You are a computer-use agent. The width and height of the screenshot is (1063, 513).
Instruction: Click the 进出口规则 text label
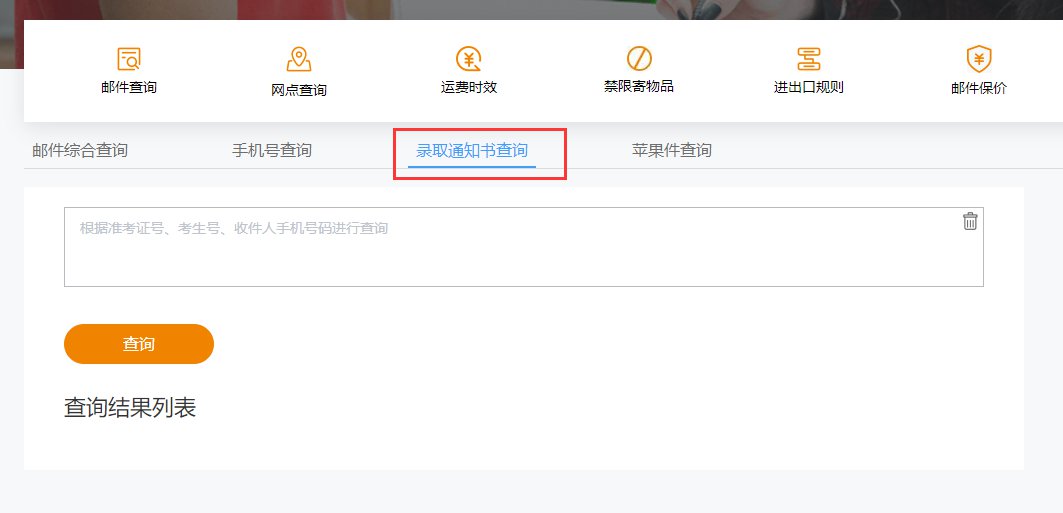(x=809, y=87)
